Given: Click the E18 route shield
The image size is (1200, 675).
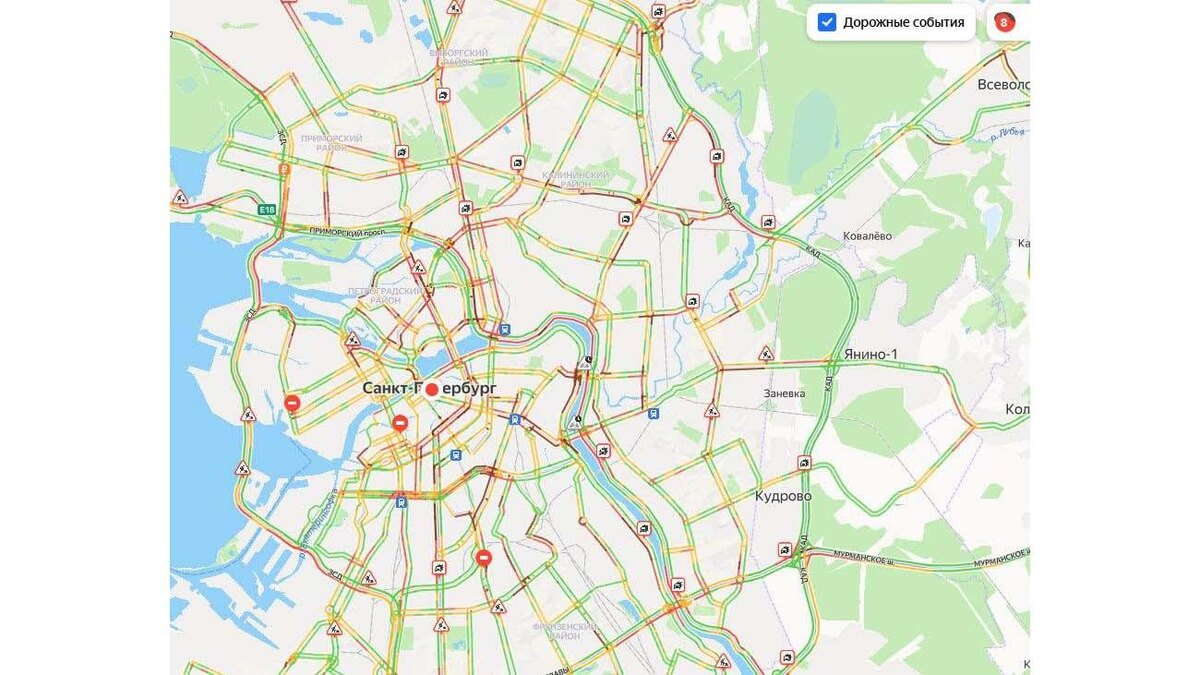Looking at the screenshot, I should 266,210.
